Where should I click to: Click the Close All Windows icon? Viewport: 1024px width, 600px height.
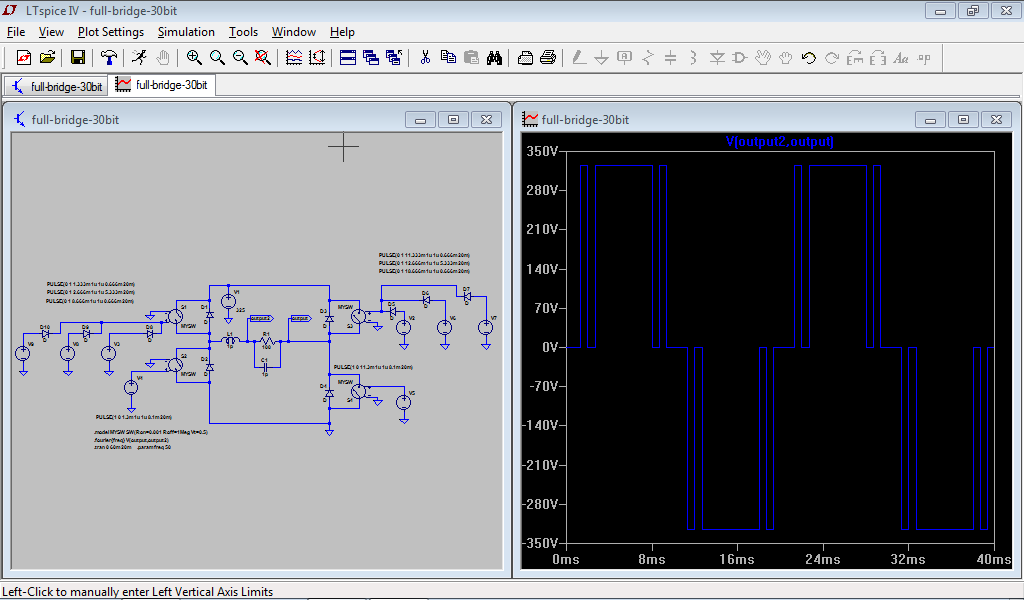pyautogui.click(x=394, y=57)
